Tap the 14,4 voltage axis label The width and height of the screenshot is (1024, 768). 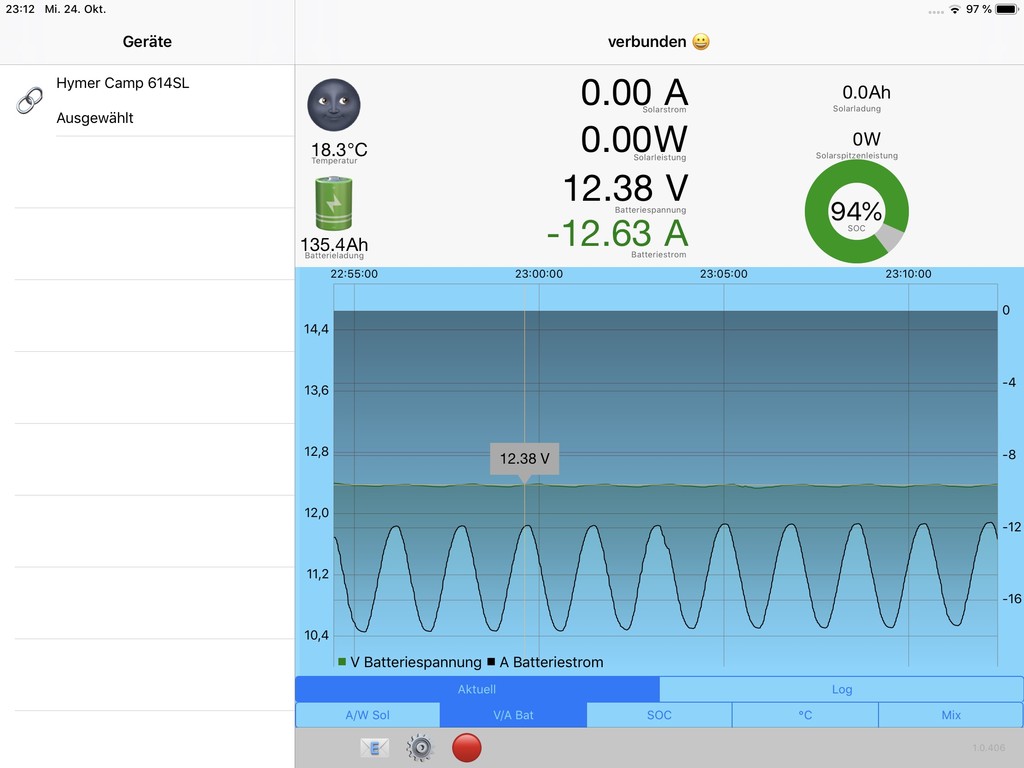coord(316,329)
